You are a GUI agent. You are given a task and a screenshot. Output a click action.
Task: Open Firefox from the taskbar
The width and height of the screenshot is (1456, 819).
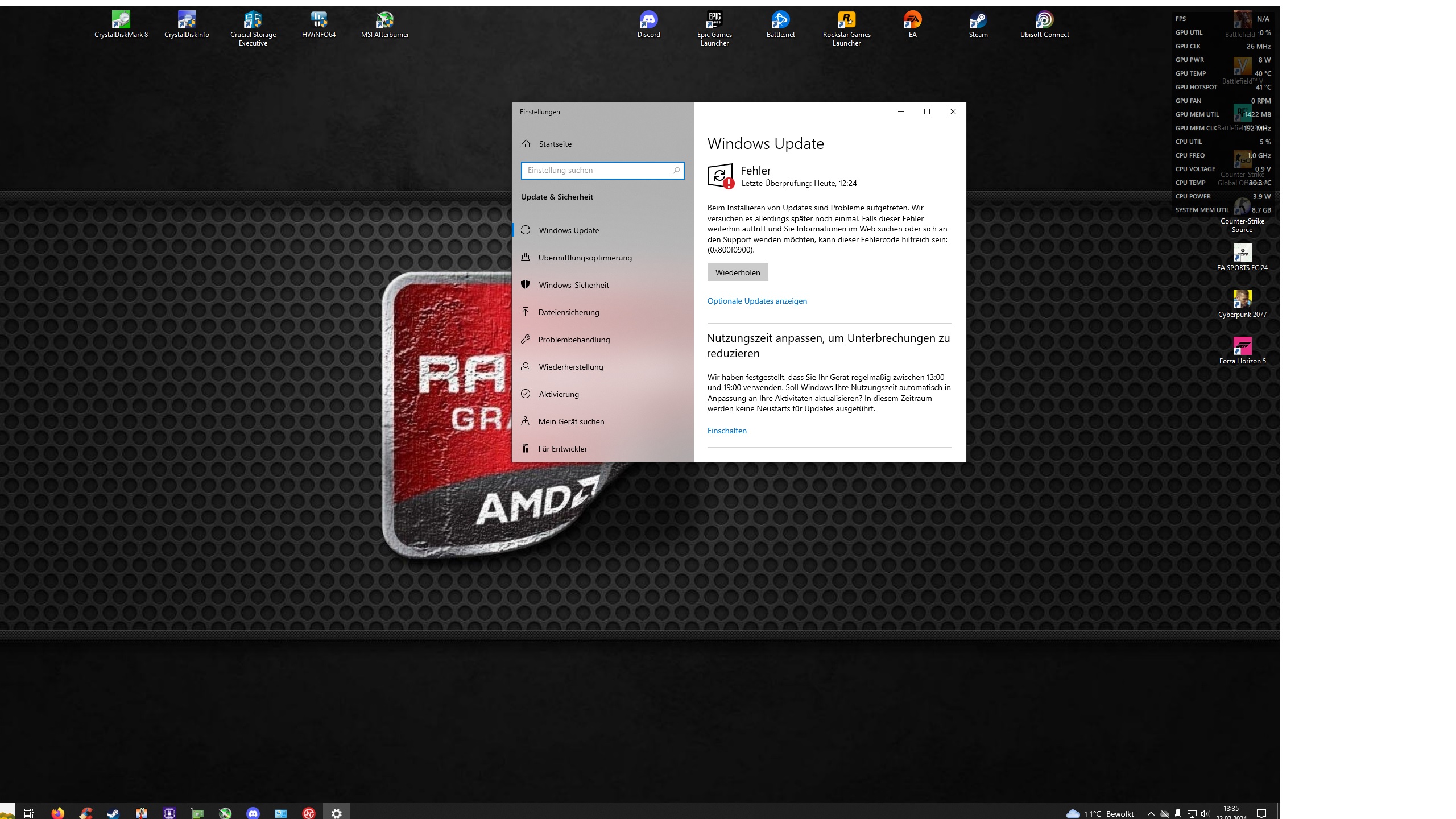pyautogui.click(x=57, y=813)
